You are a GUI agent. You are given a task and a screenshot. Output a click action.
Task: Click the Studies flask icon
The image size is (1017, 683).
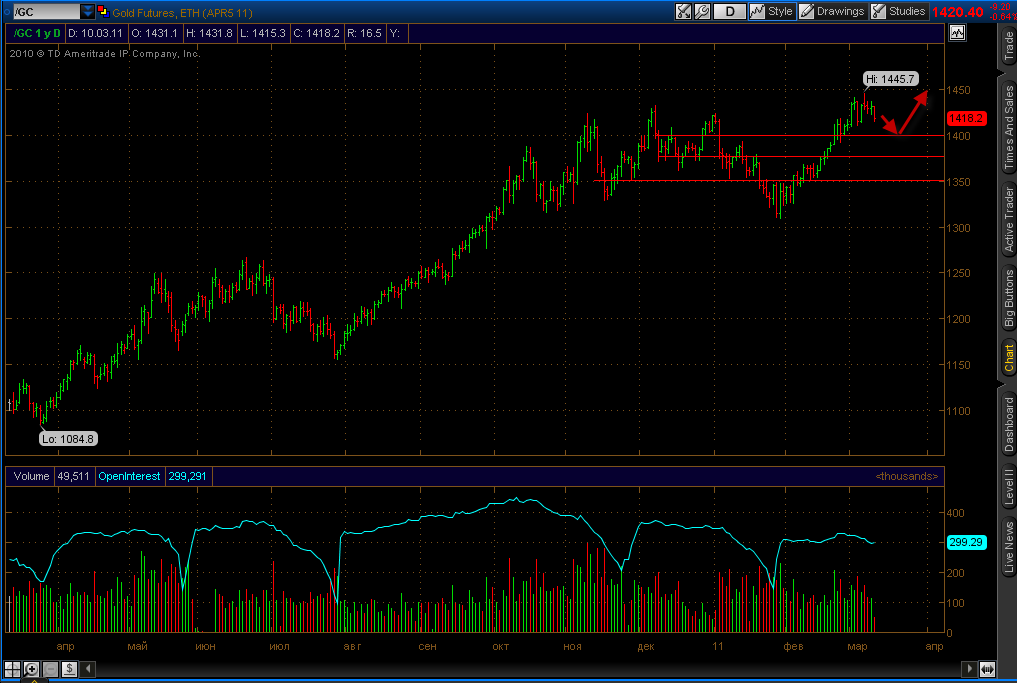(x=879, y=12)
